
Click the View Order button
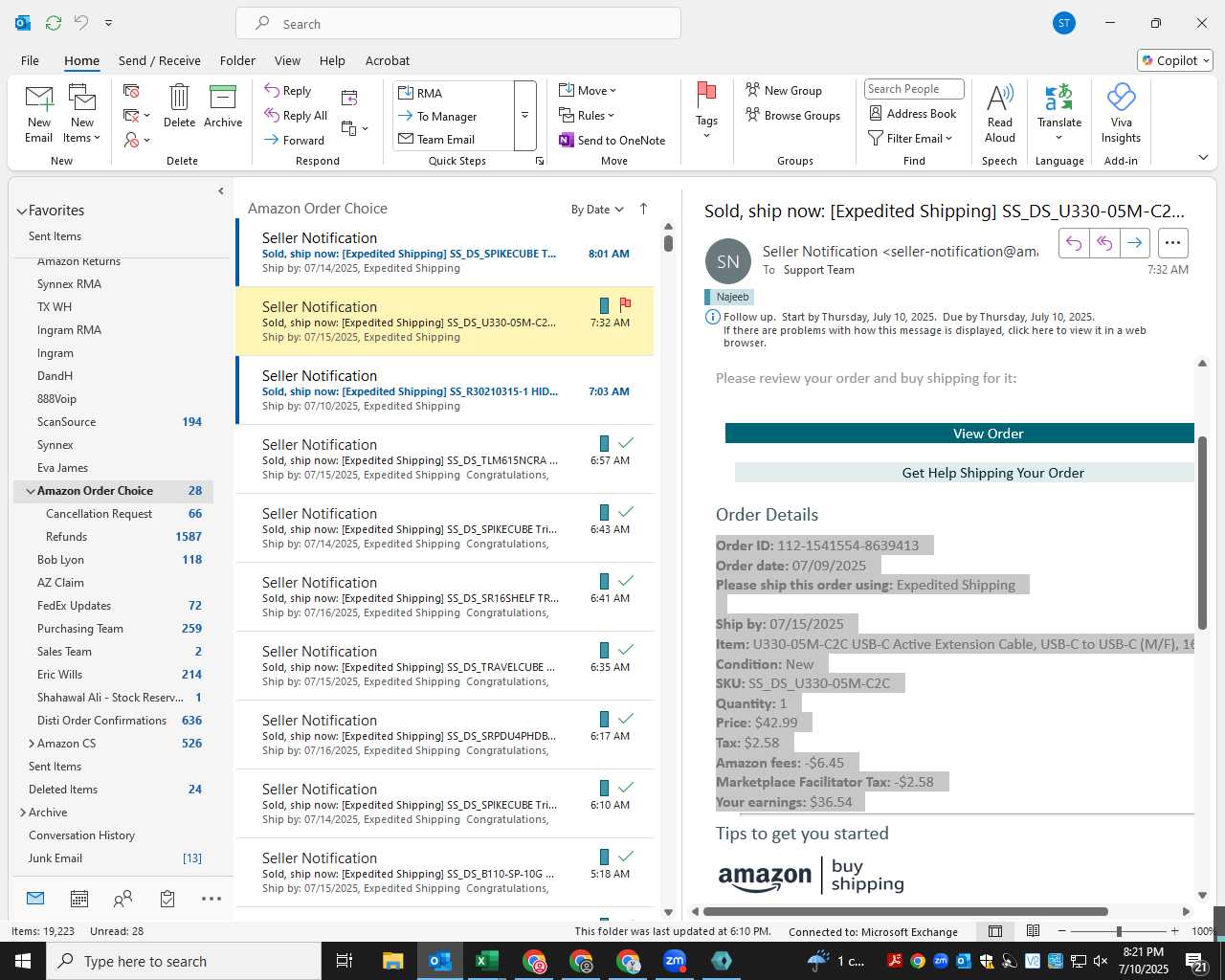[960, 434]
